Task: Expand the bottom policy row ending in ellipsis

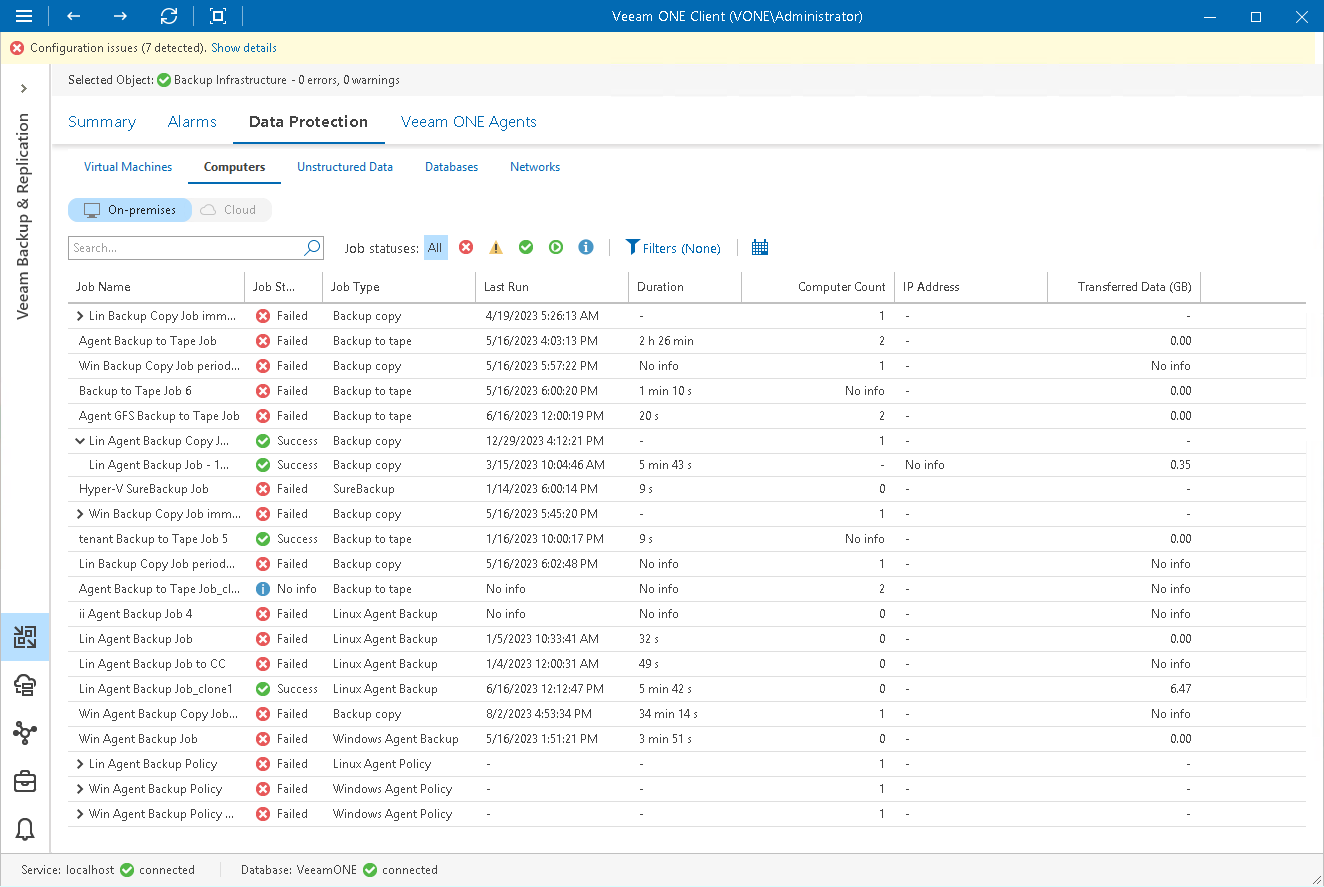Action: pyautogui.click(x=80, y=814)
